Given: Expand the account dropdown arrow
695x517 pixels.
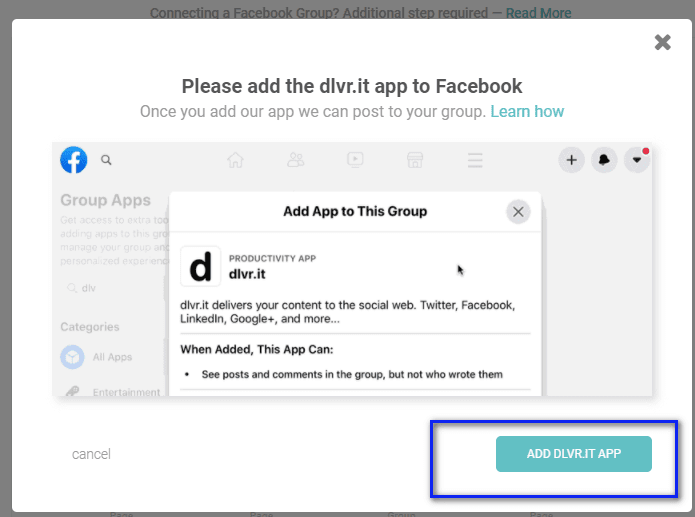Looking at the screenshot, I should tap(636, 160).
